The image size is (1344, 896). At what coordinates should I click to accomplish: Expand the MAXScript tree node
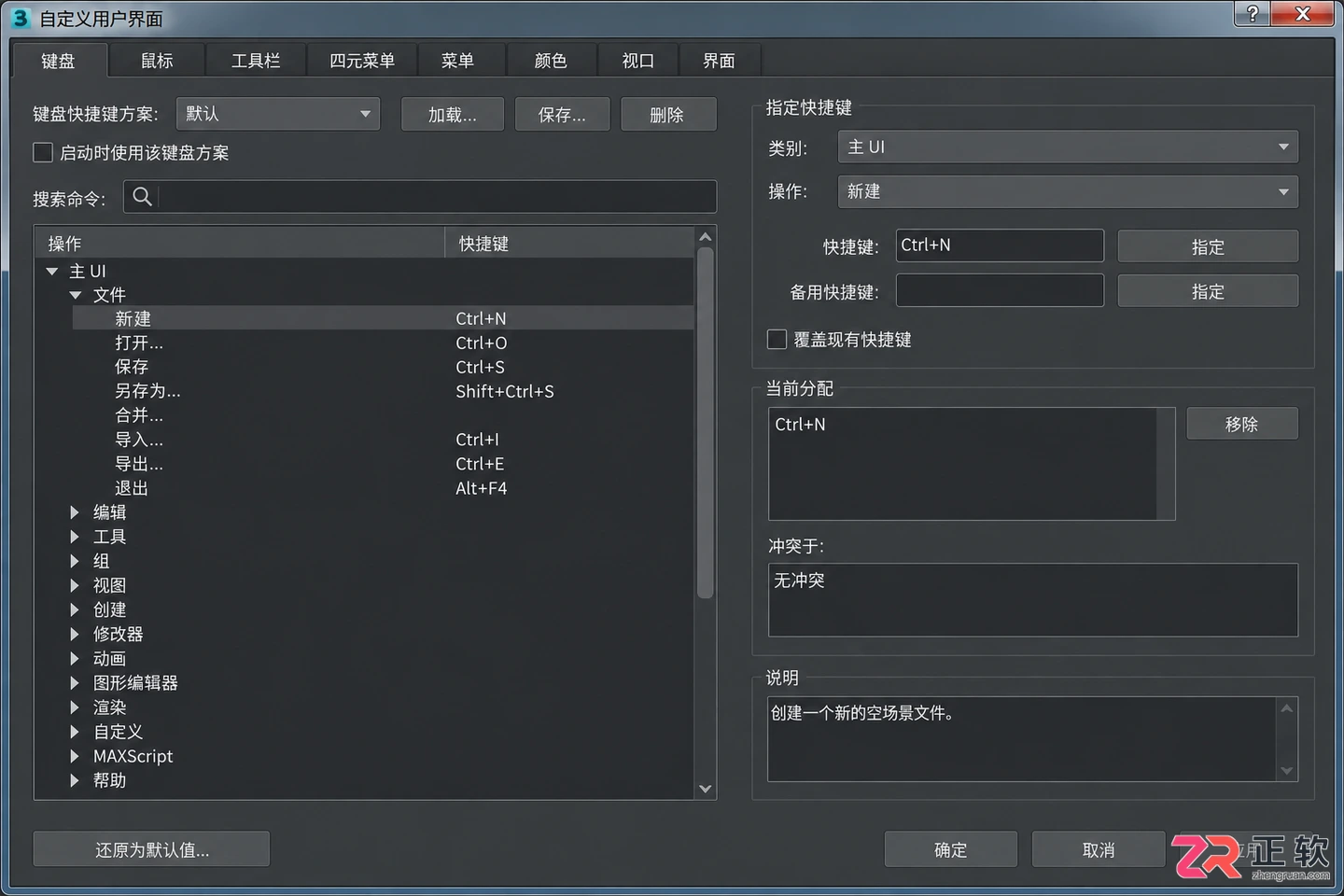[x=75, y=756]
